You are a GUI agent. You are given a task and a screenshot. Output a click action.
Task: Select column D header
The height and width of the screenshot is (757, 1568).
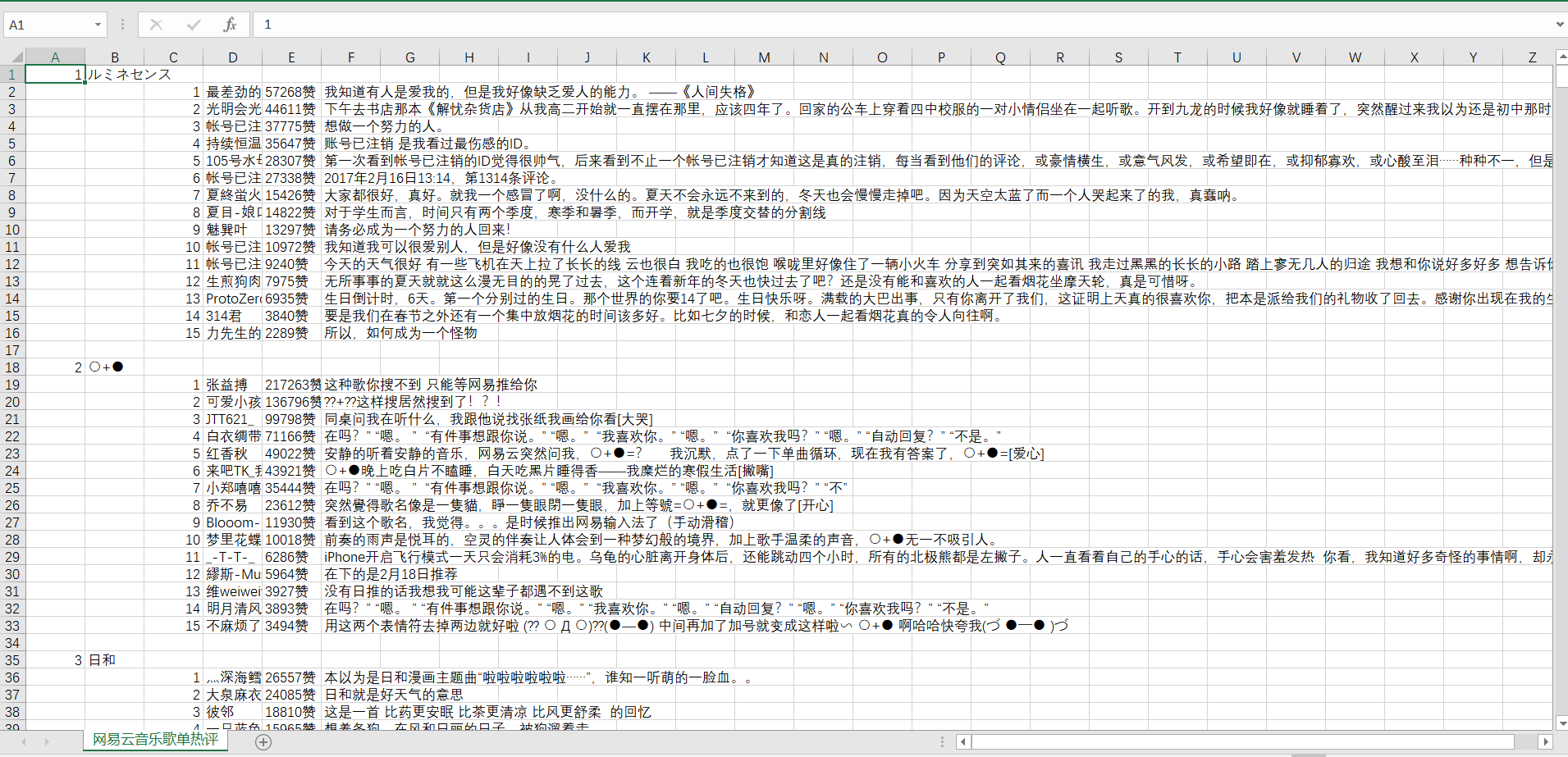[x=233, y=57]
